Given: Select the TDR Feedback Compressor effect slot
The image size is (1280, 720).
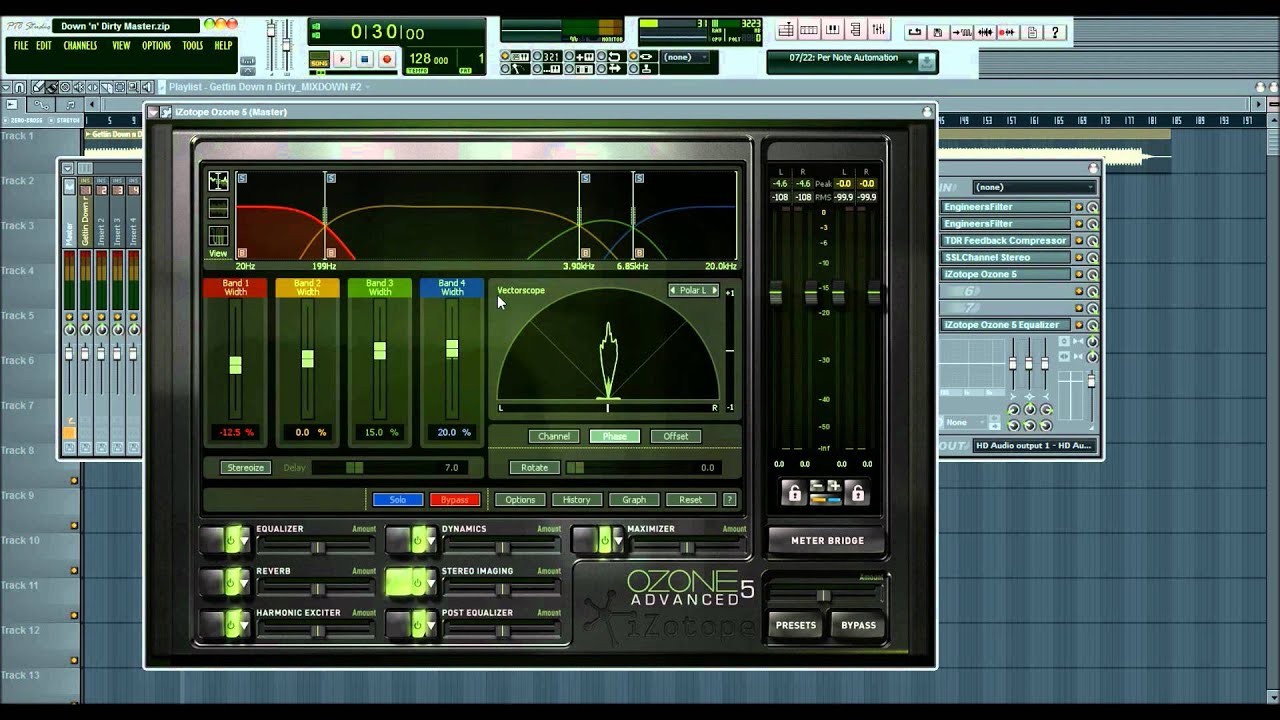Looking at the screenshot, I should click(x=1007, y=240).
